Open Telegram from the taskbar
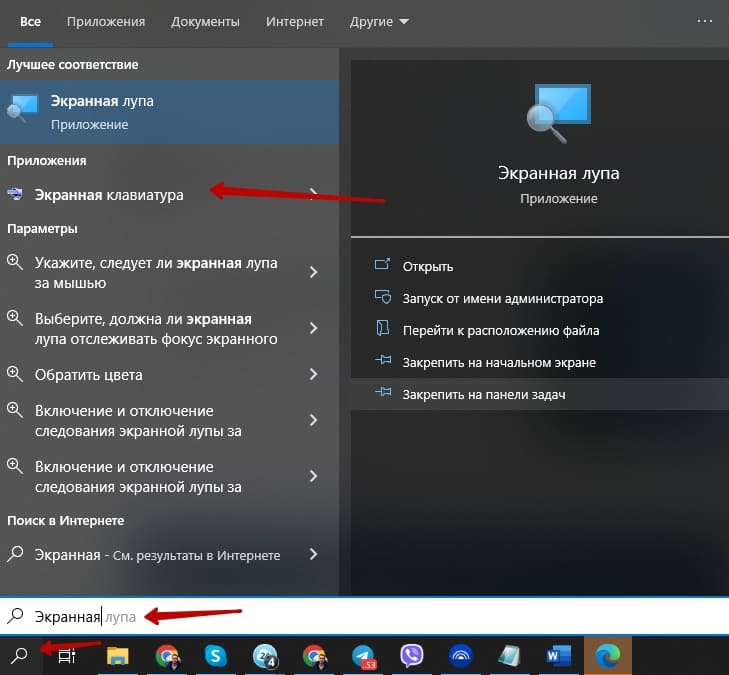This screenshot has width=729, height=675. click(x=363, y=656)
